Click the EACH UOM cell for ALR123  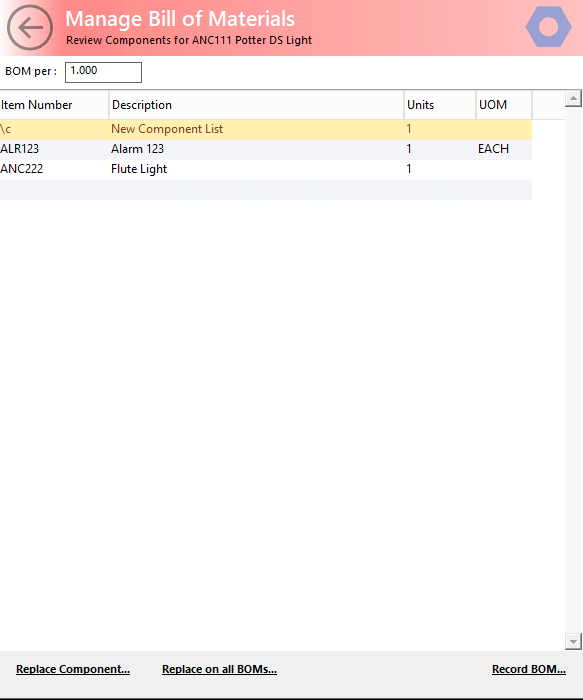point(493,149)
